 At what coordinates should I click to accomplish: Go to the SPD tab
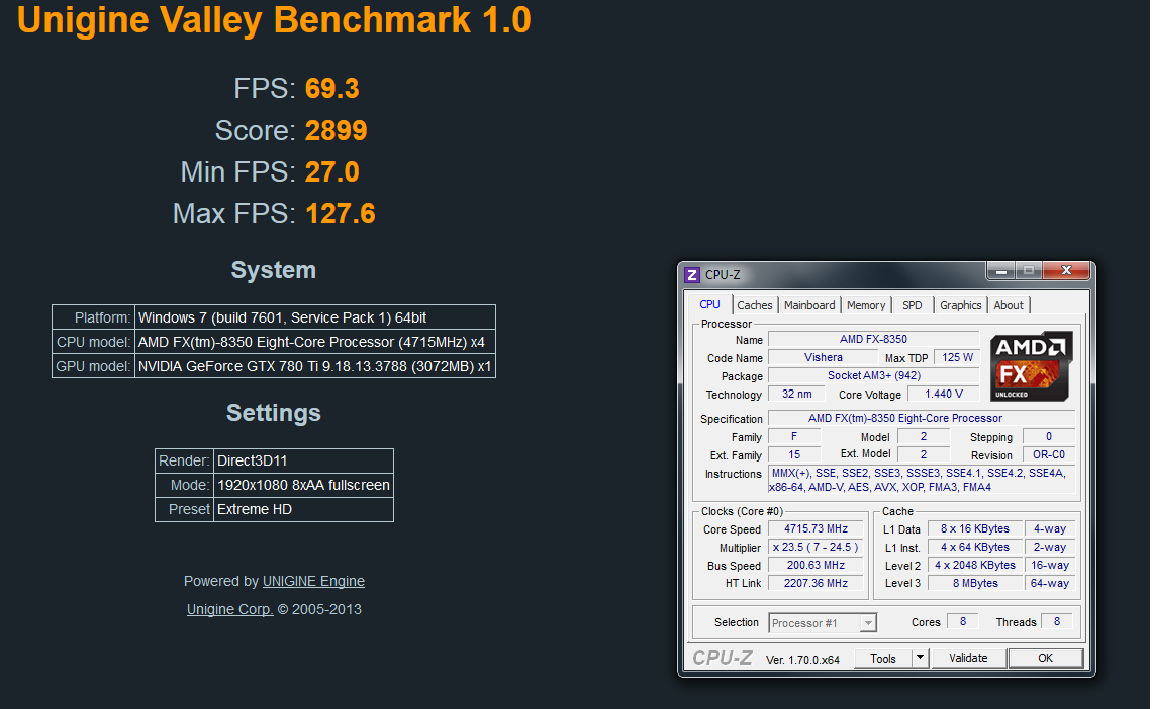click(x=912, y=305)
